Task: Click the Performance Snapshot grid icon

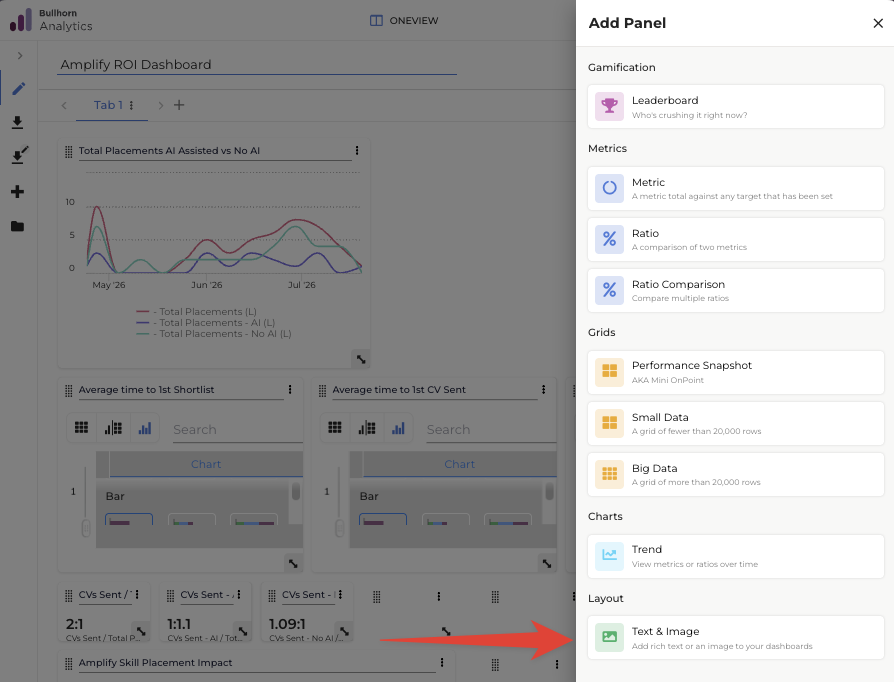Action: tap(609, 372)
